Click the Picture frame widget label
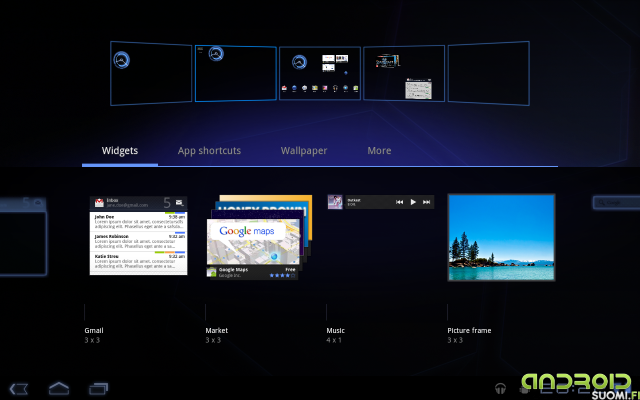640x400 pixels. point(469,330)
